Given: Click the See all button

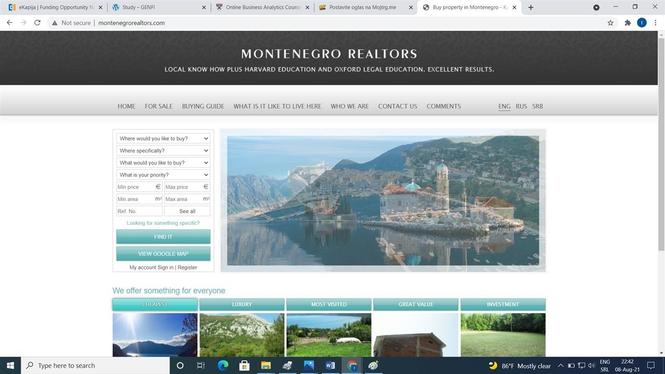Looking at the screenshot, I should [x=187, y=211].
